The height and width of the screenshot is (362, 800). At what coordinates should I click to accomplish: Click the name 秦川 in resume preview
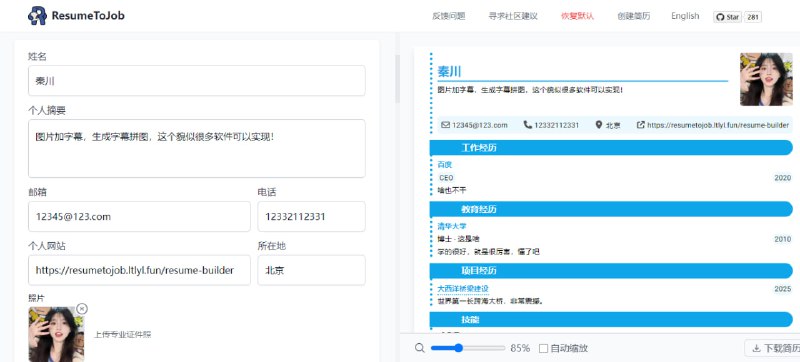[449, 71]
